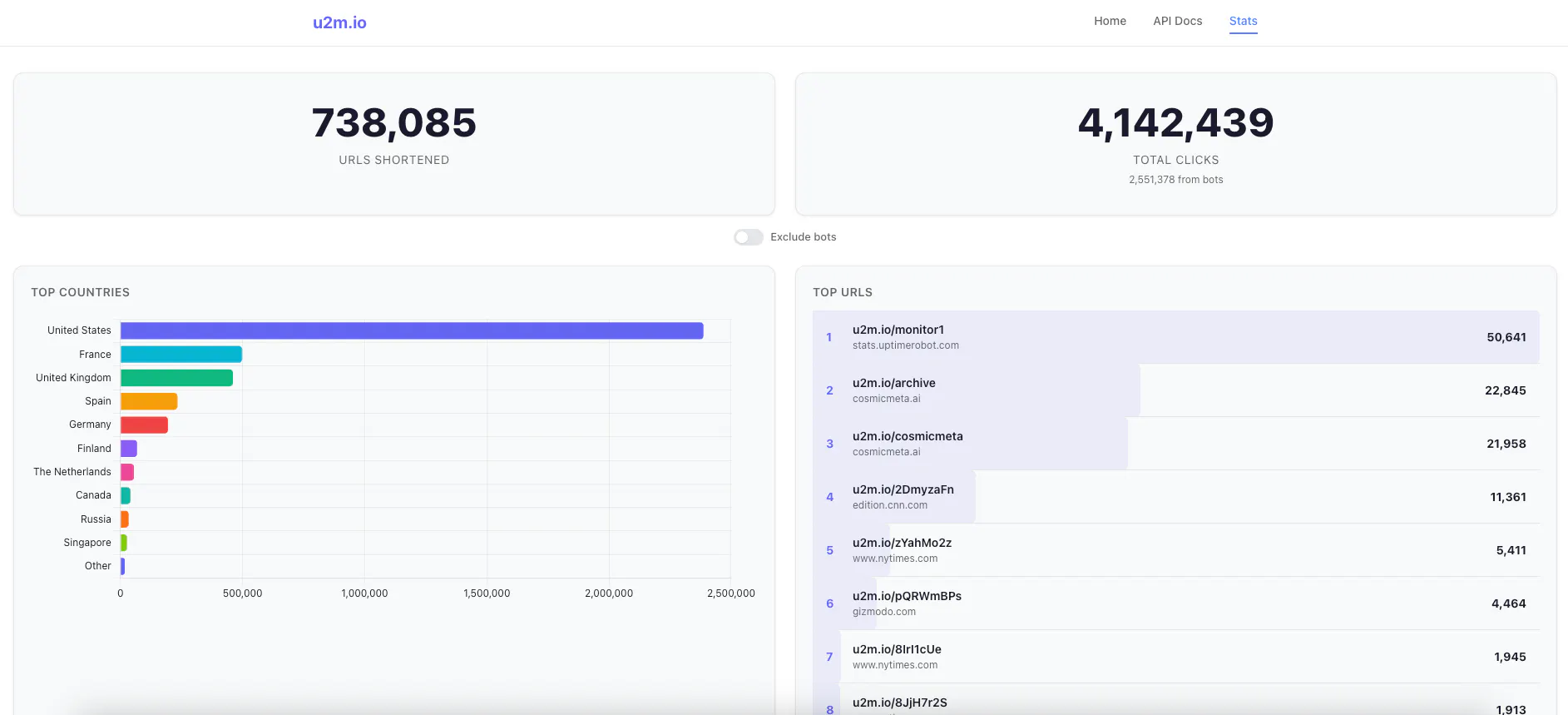Click the Germany red bar
Screen dimensions: 1568x715
point(144,425)
